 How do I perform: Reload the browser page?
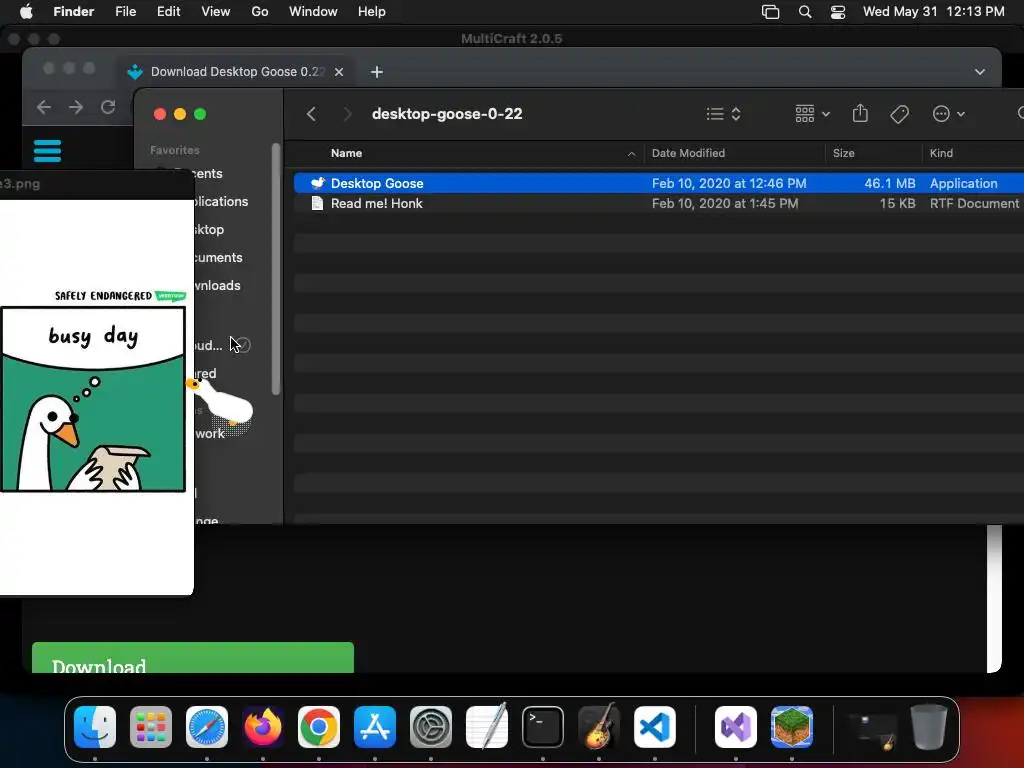pos(108,107)
